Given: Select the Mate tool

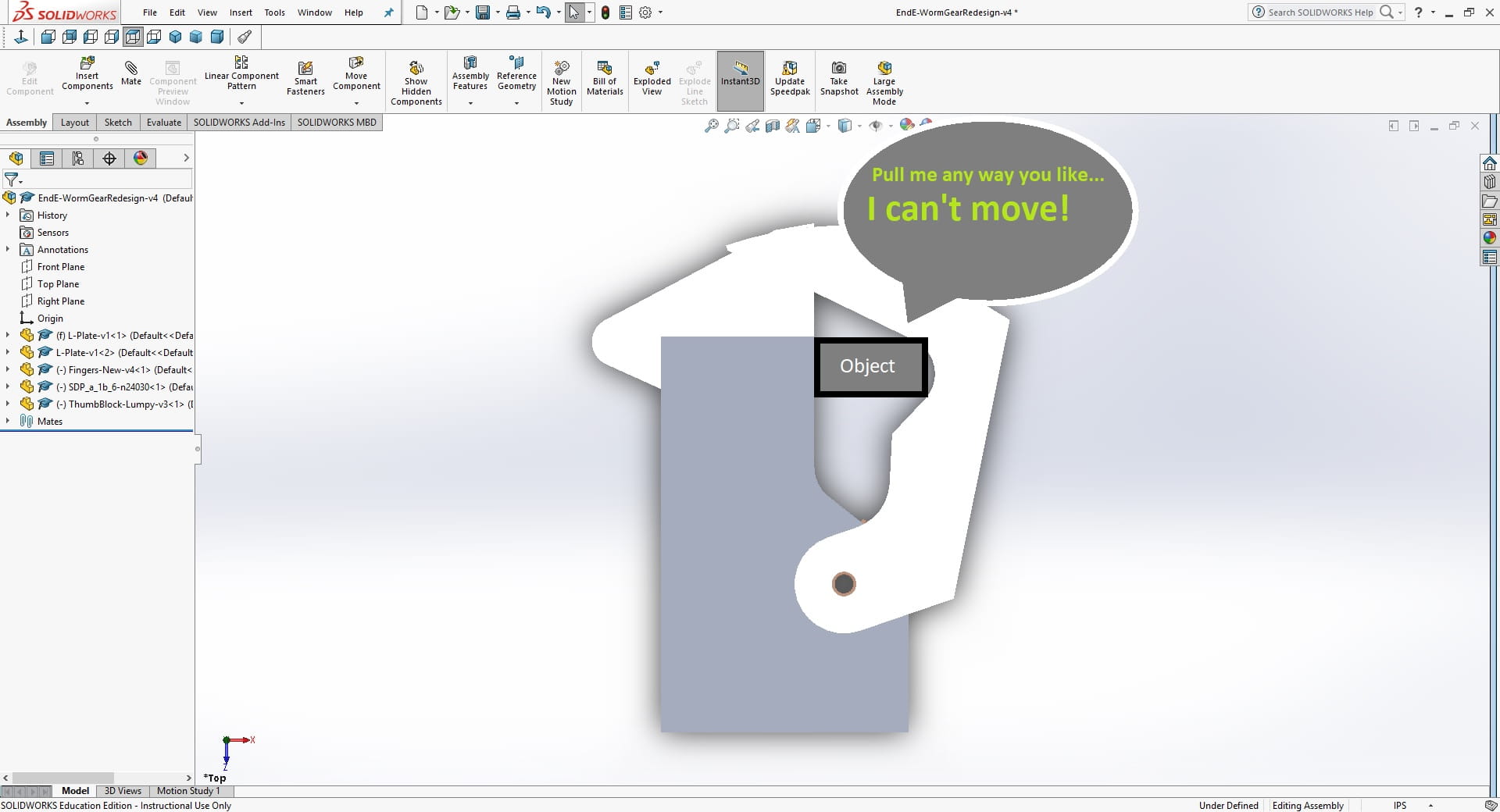Looking at the screenshot, I should click(131, 72).
